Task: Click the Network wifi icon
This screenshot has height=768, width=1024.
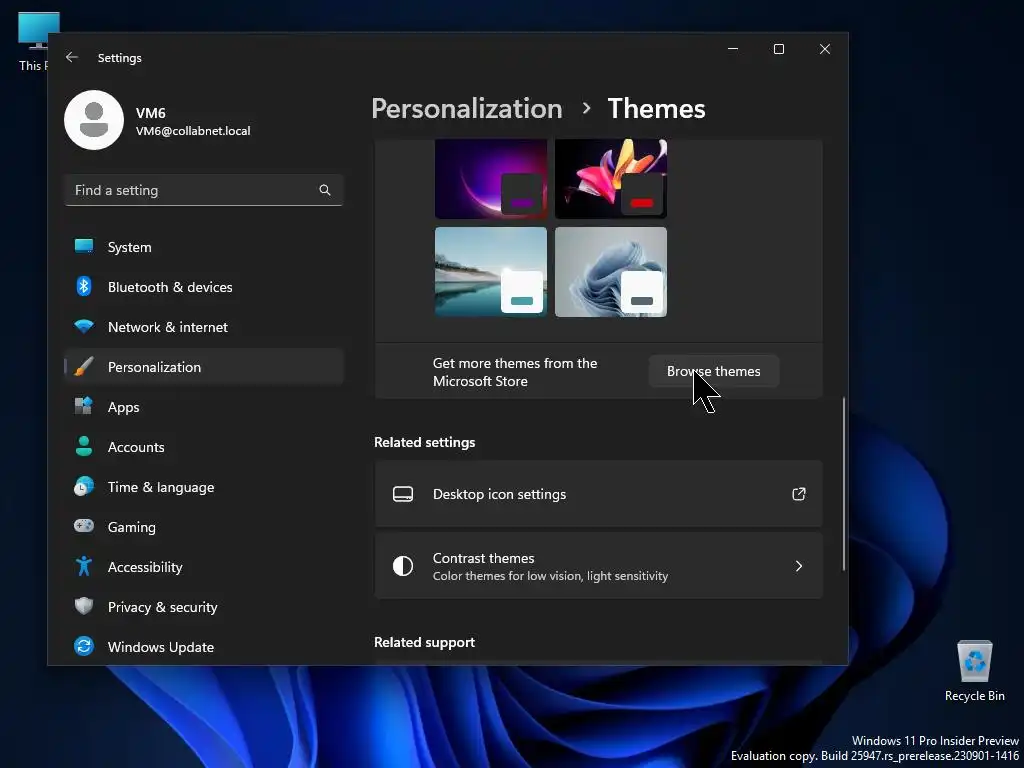Action: tap(84, 326)
